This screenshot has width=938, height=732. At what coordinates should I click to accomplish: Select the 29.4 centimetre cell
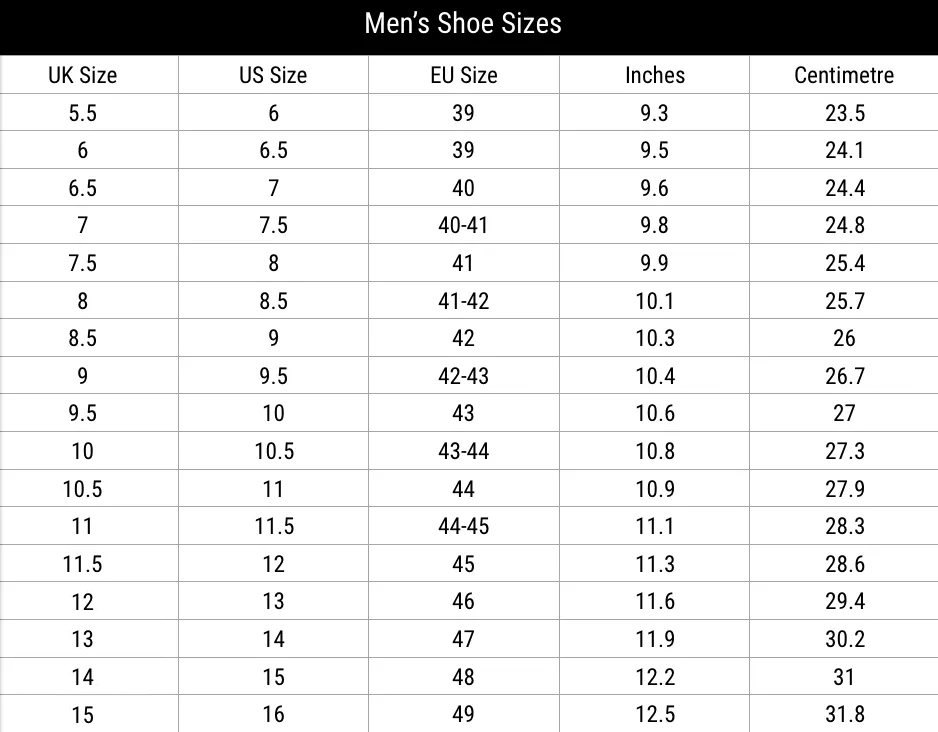click(844, 602)
